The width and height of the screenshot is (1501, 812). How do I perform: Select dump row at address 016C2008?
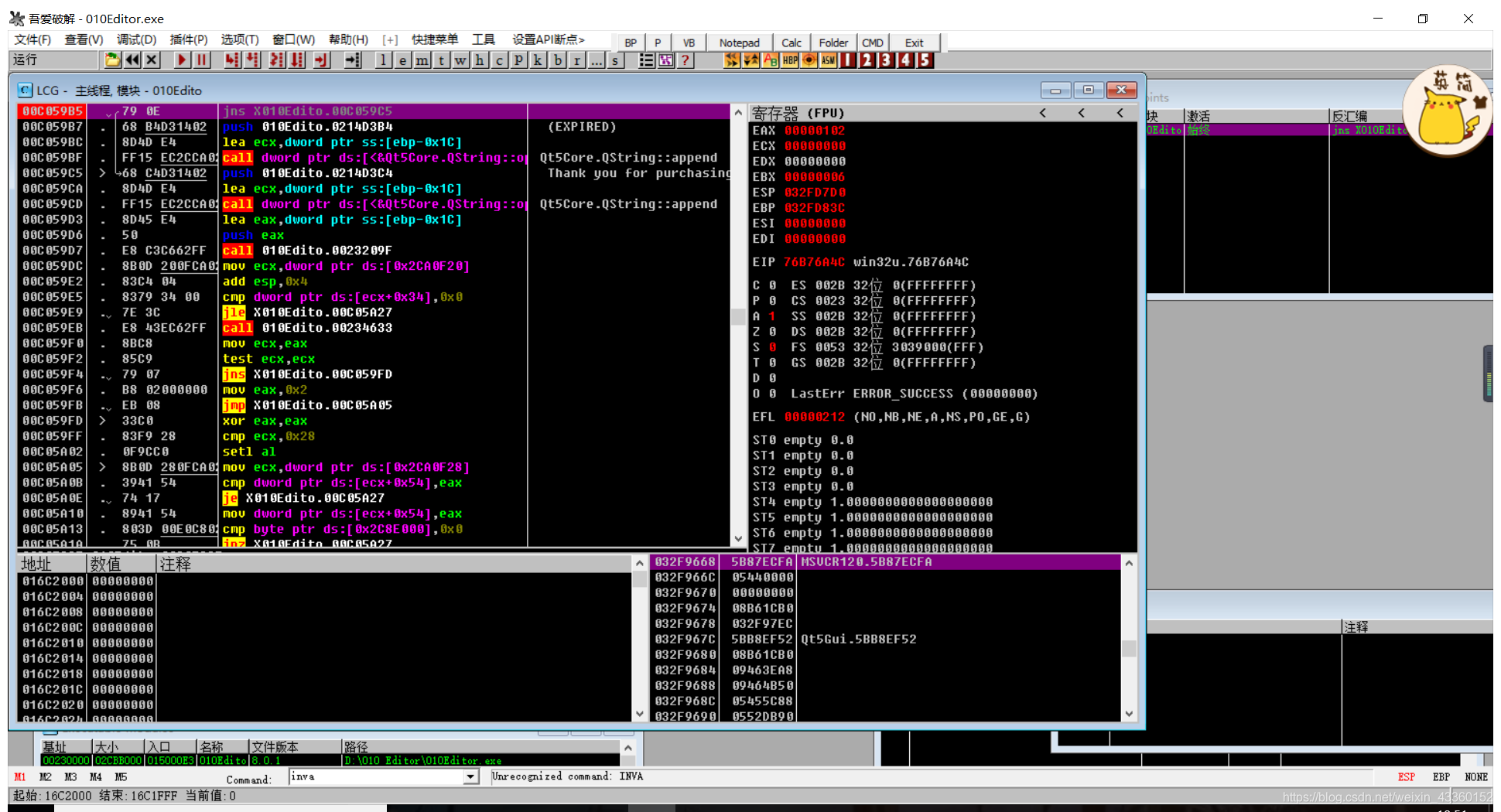point(325,612)
